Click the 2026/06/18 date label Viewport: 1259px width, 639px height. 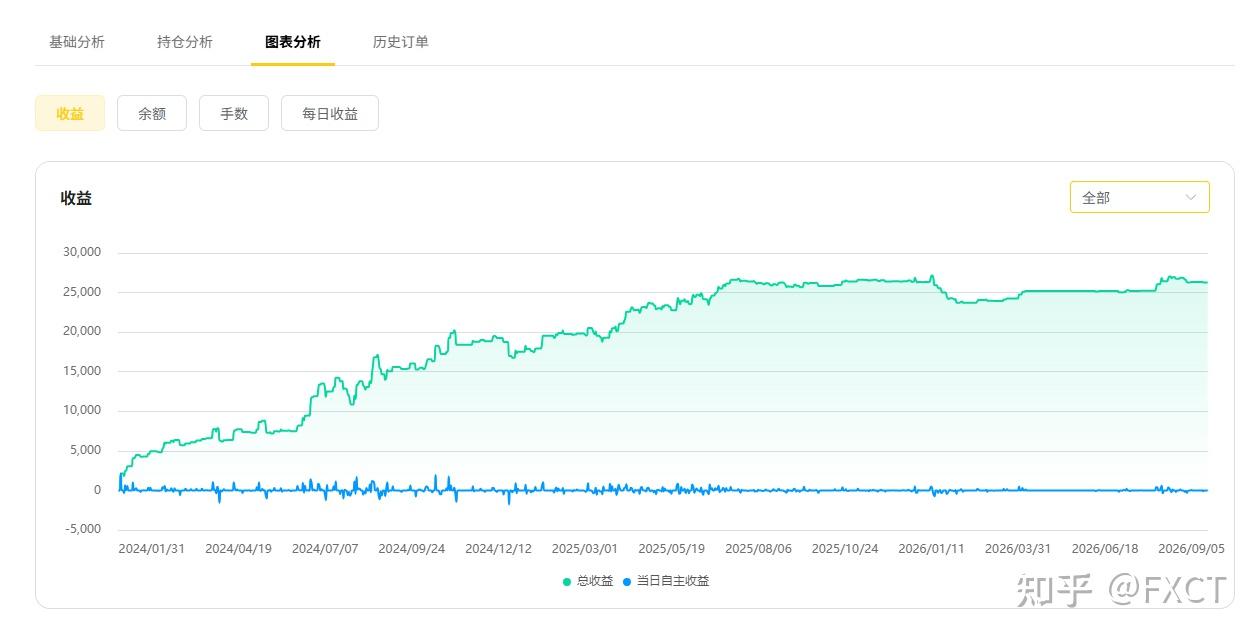pos(1105,549)
